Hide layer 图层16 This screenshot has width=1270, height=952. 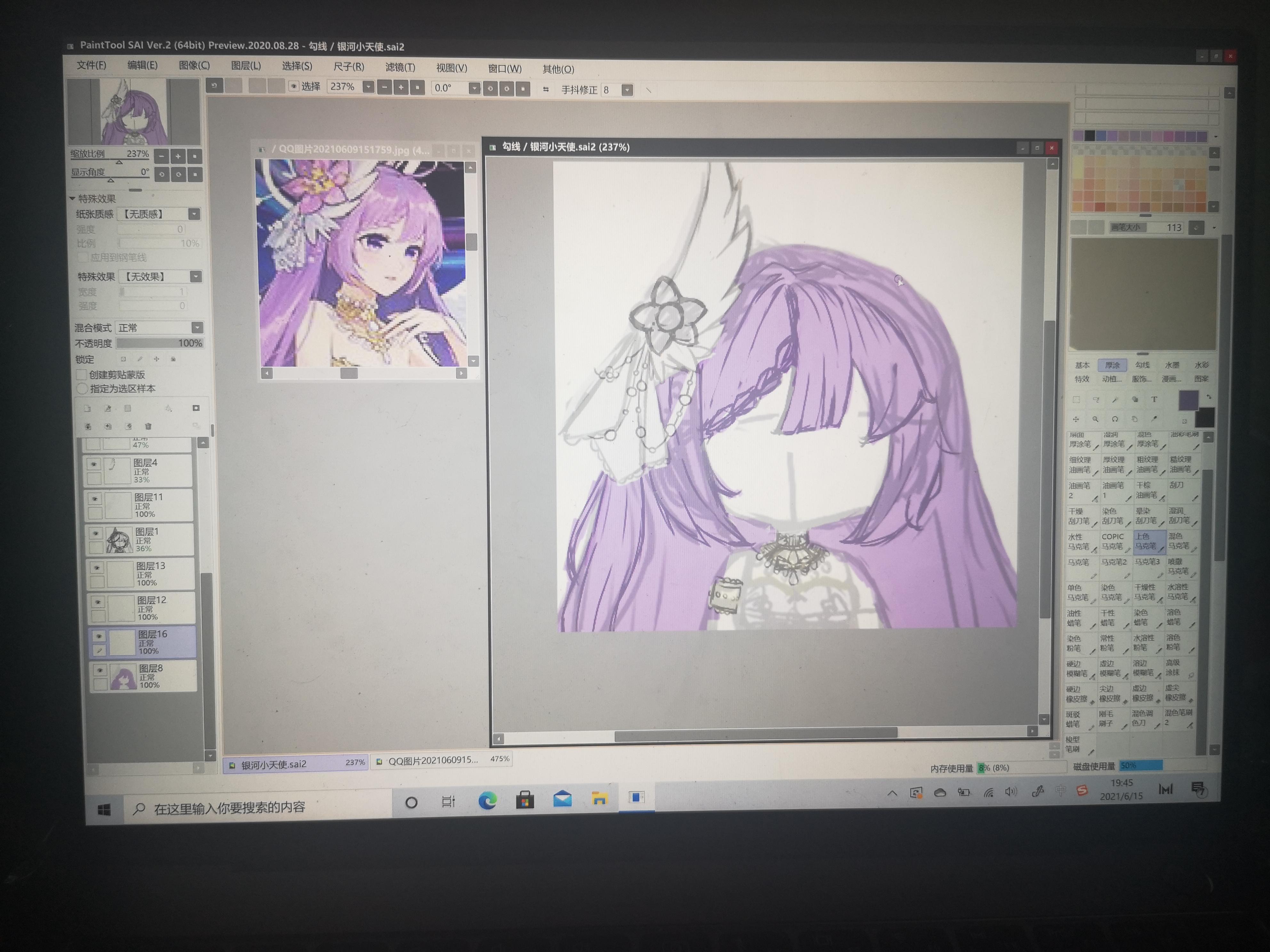click(99, 636)
